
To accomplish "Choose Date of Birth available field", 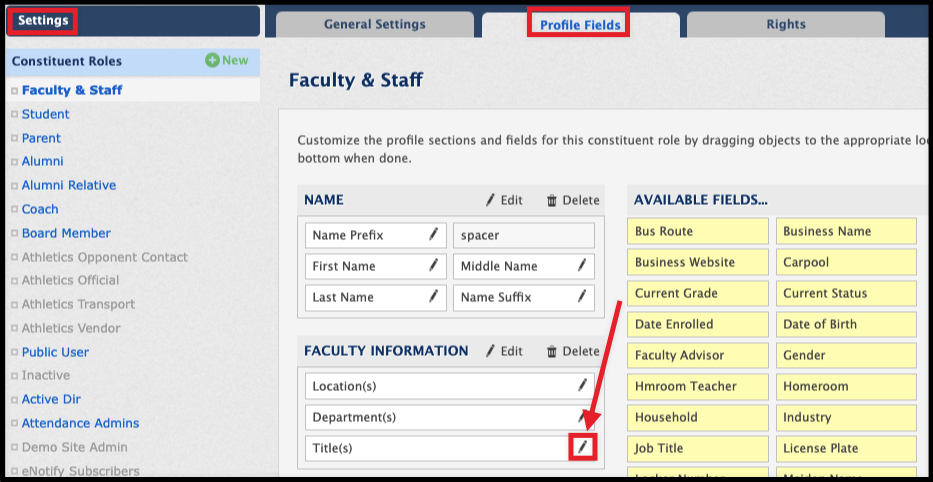I will (846, 324).
